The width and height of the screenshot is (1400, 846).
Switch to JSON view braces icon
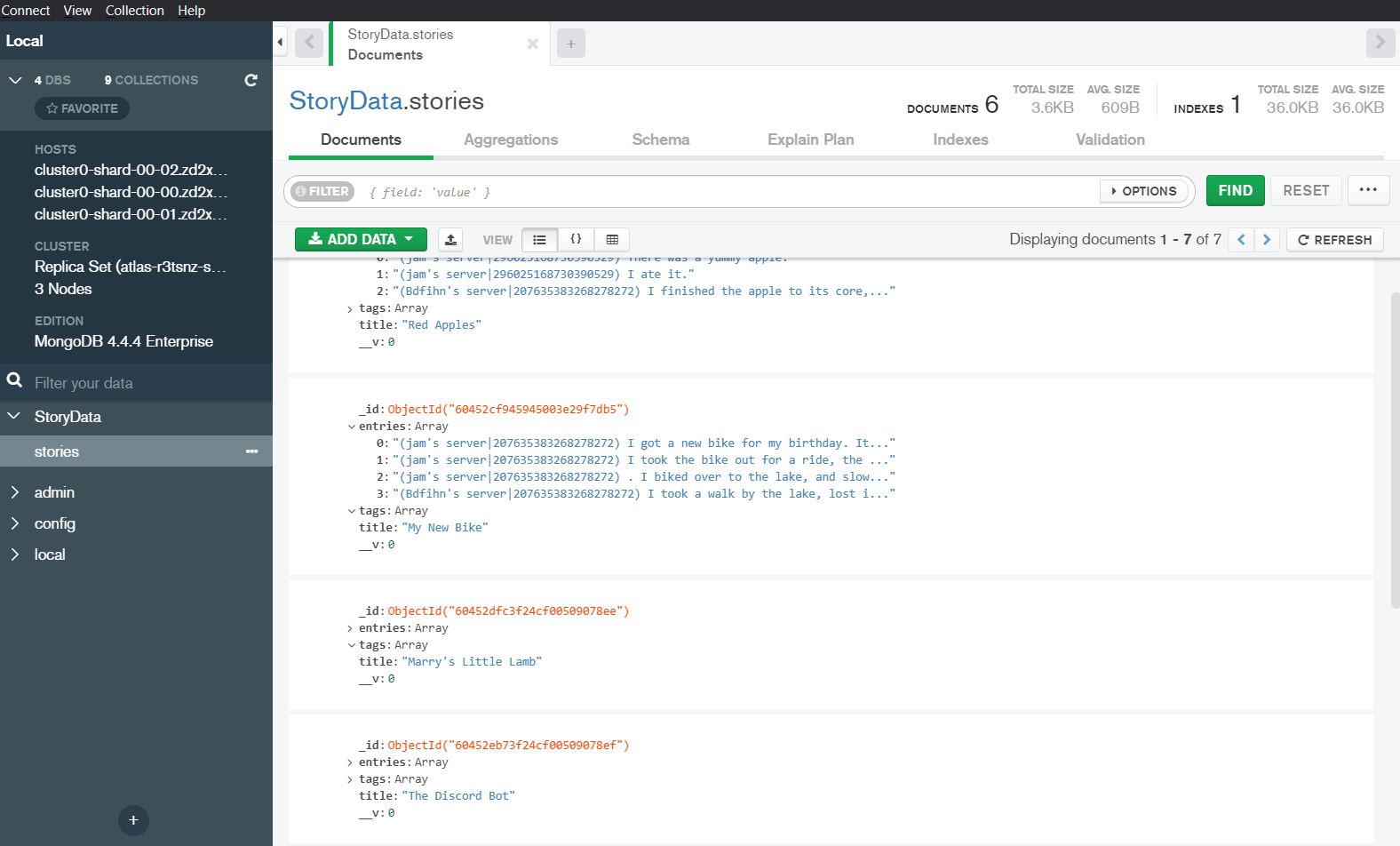point(576,240)
